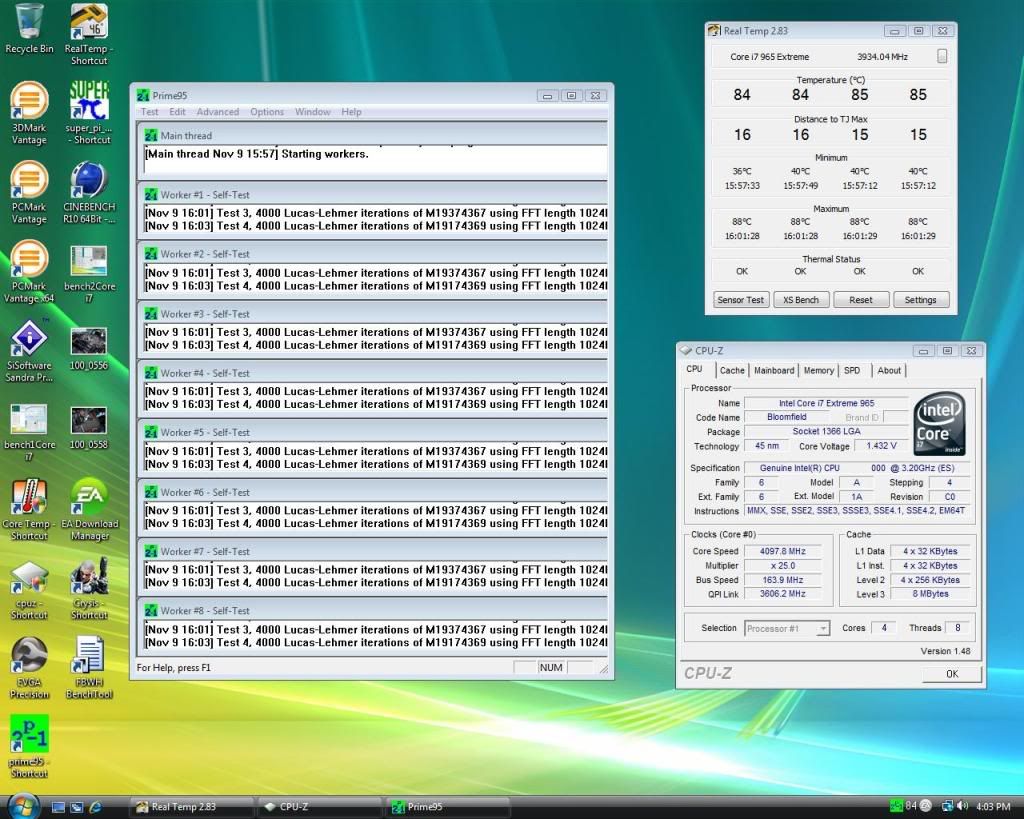Click the Worker #4 - Self-Test title bar
Screen dimensions: 1024x819
click(374, 373)
